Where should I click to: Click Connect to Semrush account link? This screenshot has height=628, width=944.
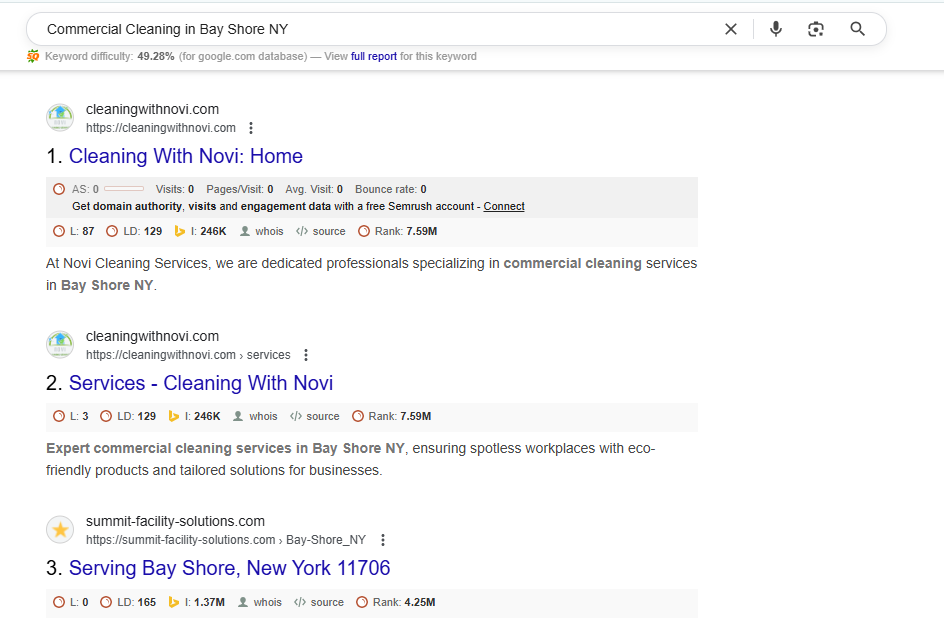pos(504,206)
